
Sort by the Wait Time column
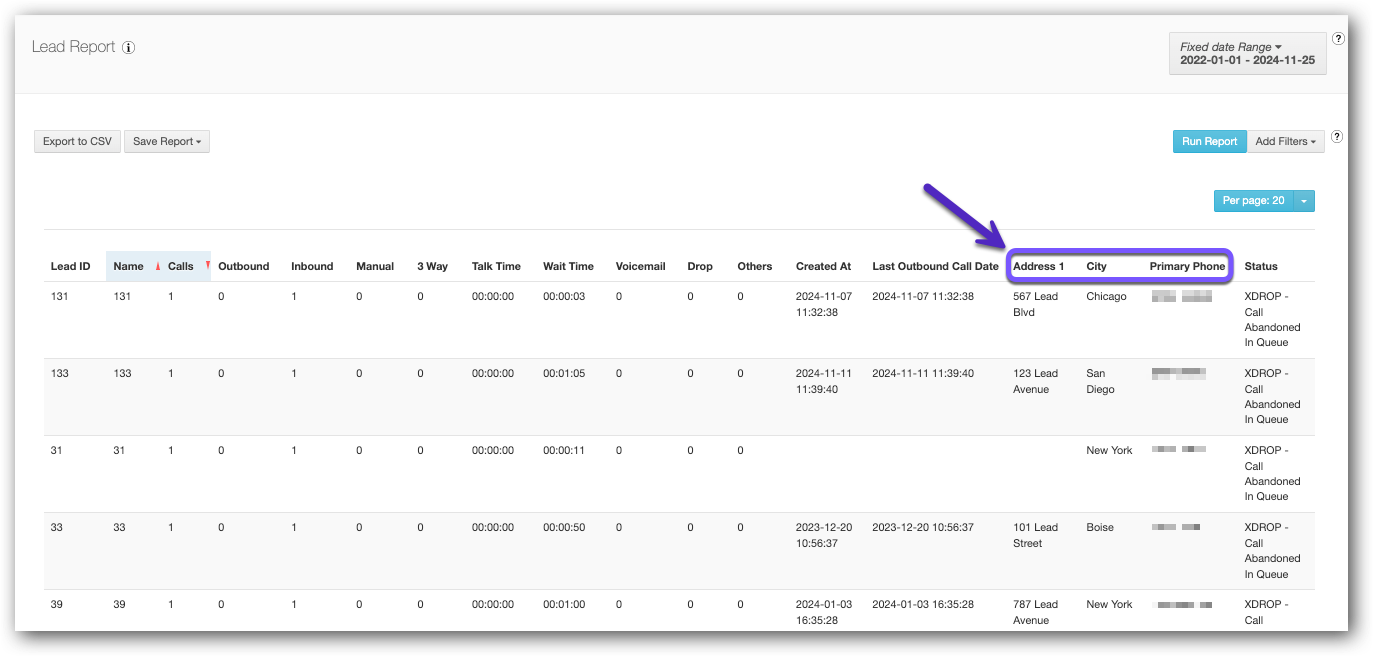point(568,266)
